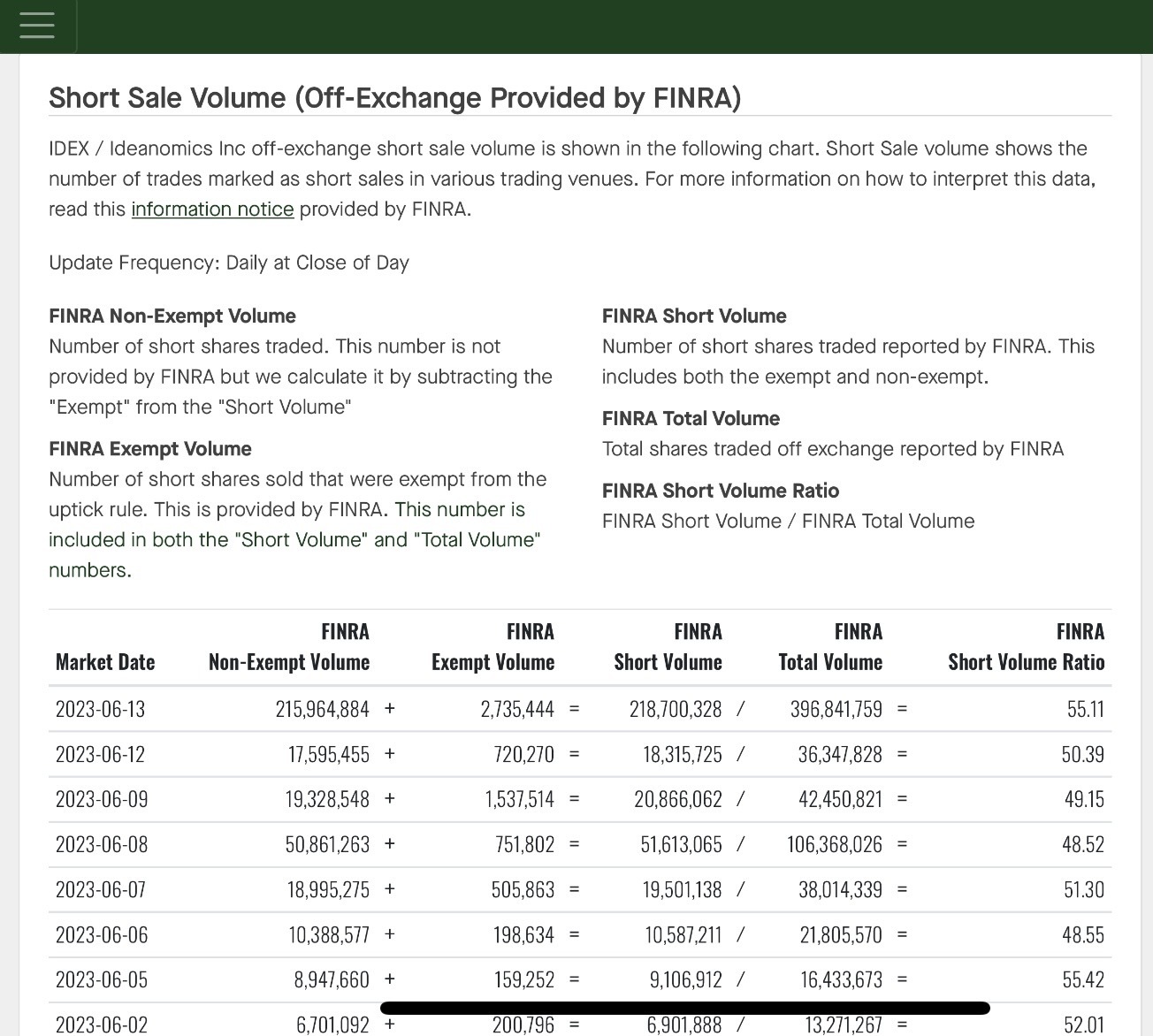The height and width of the screenshot is (1036, 1153).
Task: Click total volume value 38,014,339
Action: (x=841, y=890)
